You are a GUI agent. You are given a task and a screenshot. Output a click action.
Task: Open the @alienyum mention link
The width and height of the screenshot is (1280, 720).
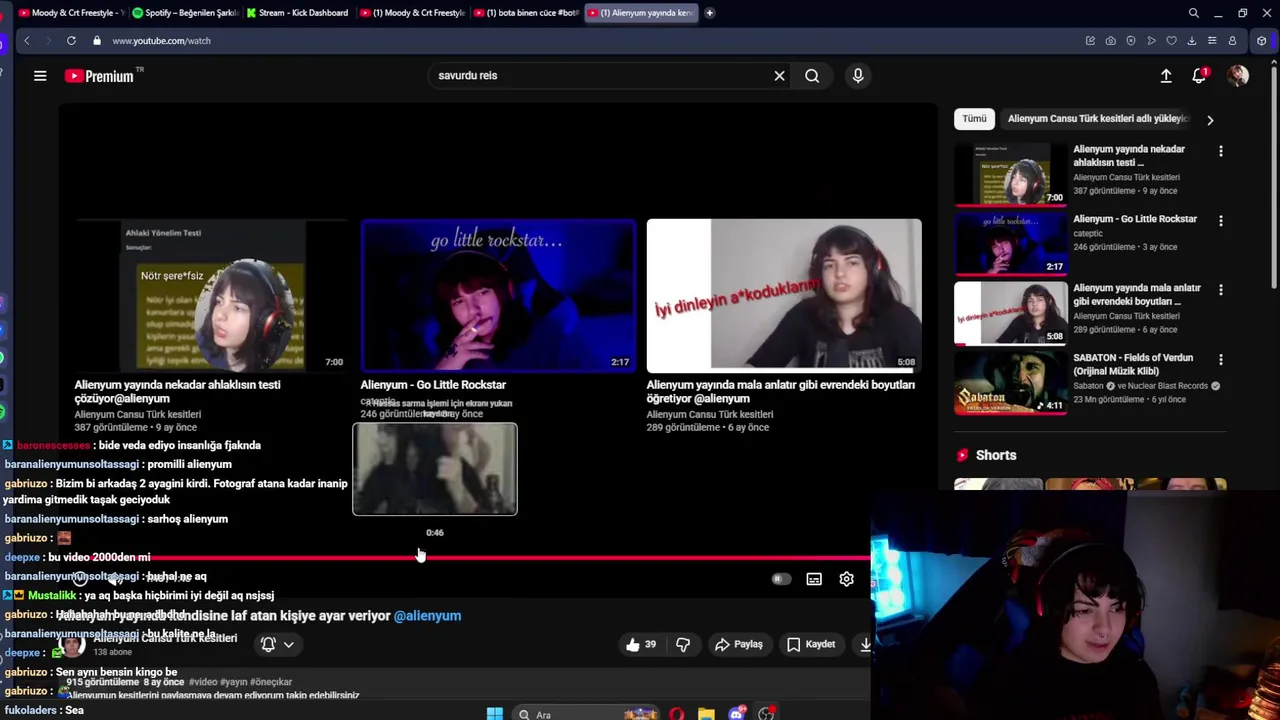click(x=427, y=616)
